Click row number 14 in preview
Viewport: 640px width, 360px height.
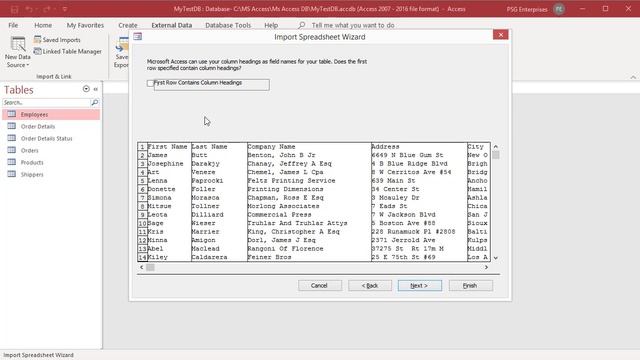[142, 257]
